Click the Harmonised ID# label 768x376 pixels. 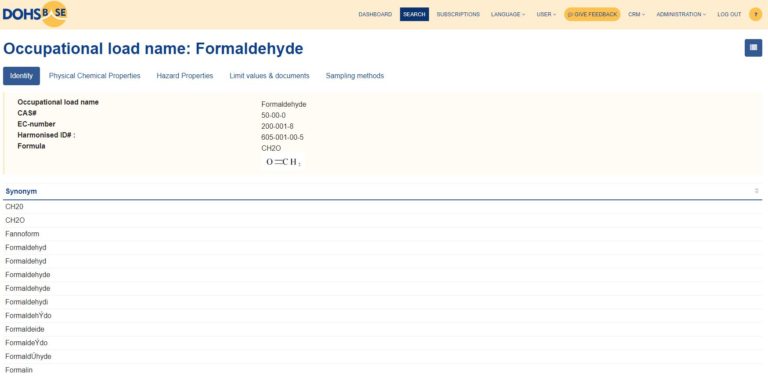click(x=46, y=135)
